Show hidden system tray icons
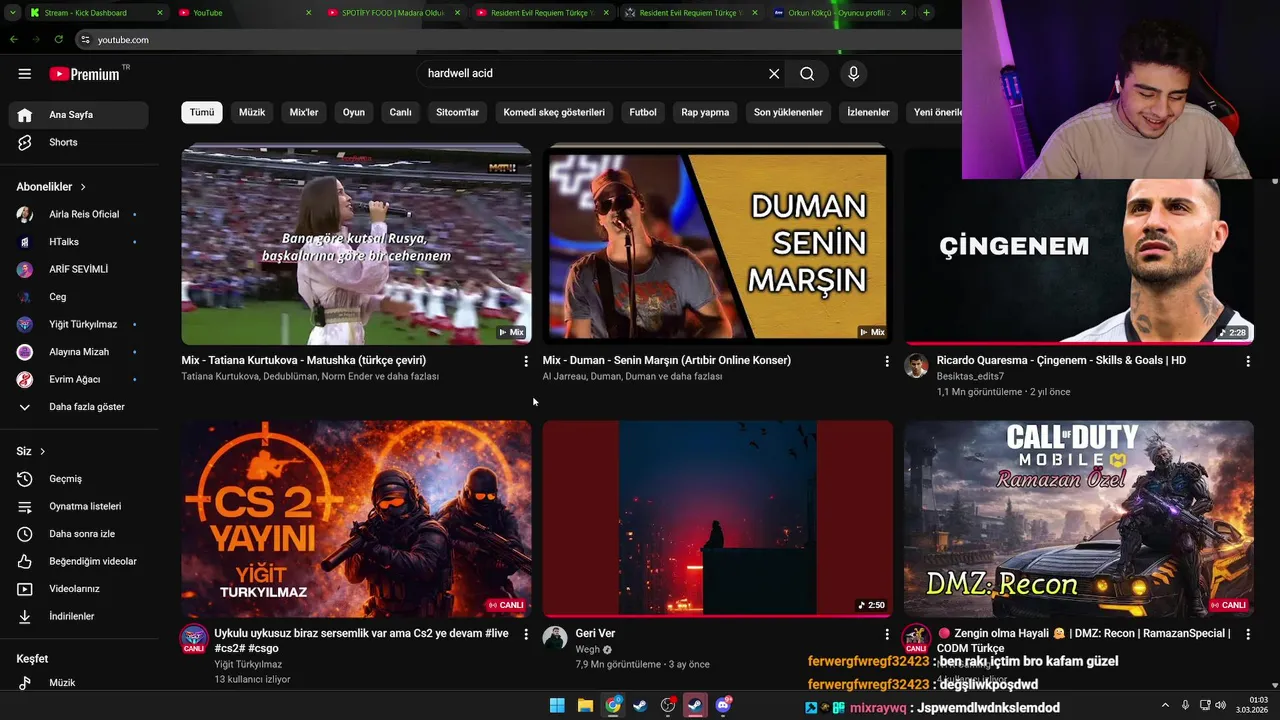 pos(1165,706)
